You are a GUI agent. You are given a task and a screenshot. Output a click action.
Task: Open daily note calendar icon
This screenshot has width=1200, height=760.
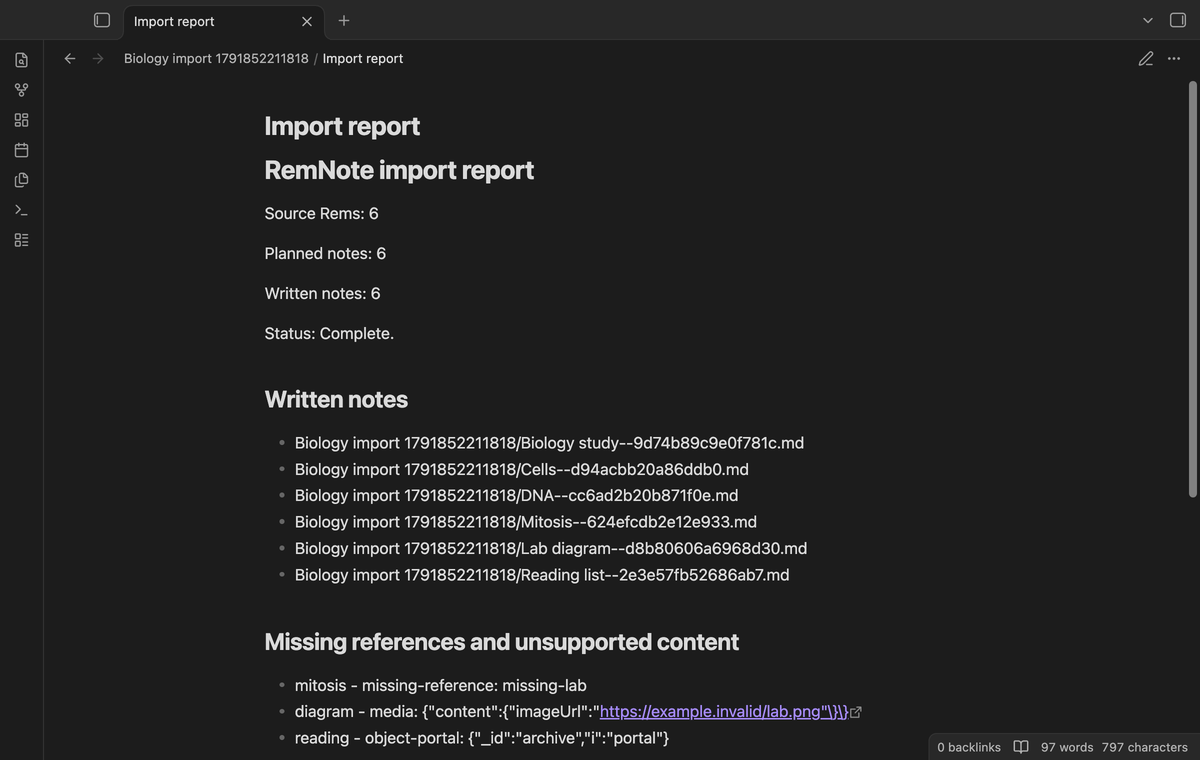(21, 150)
